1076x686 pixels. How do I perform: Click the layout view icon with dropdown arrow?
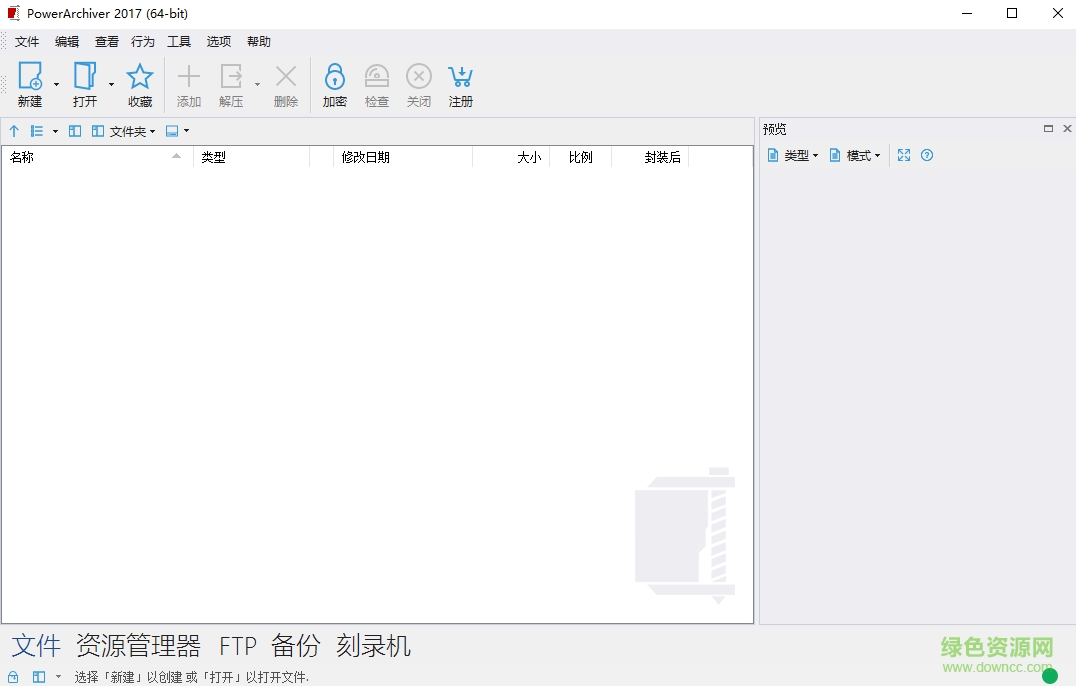tap(176, 131)
